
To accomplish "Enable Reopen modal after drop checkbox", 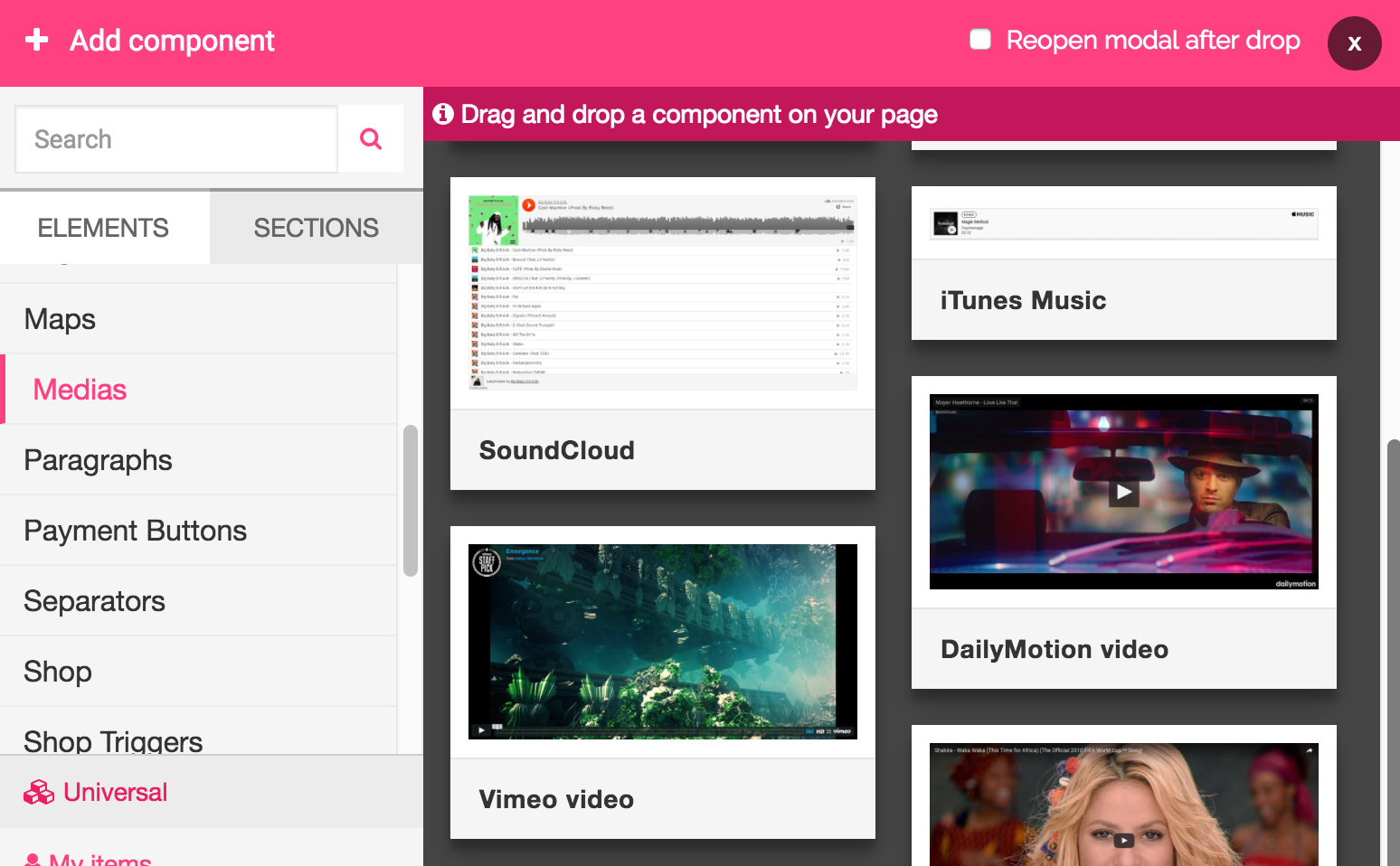I will [x=980, y=40].
